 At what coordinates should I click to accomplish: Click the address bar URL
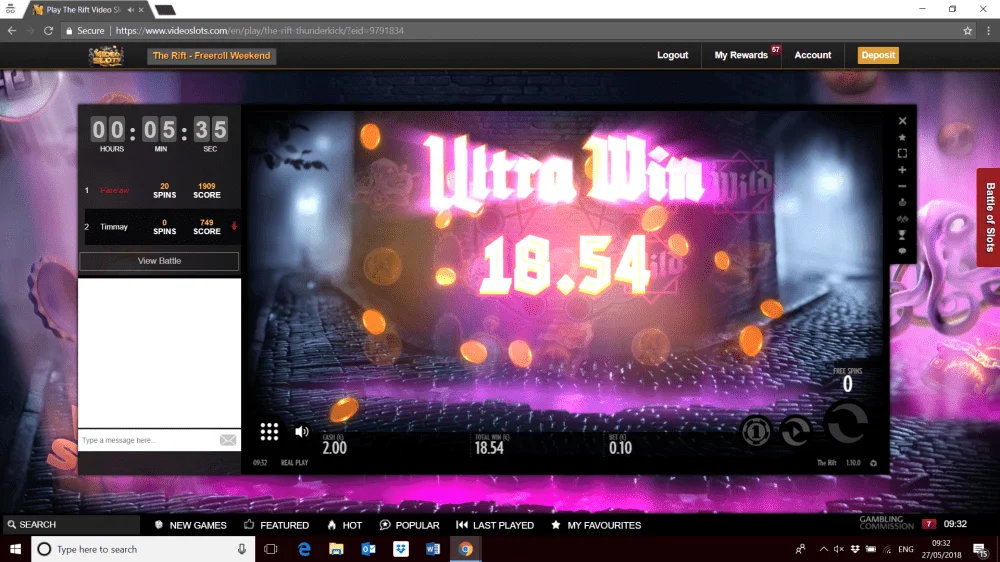coord(260,31)
